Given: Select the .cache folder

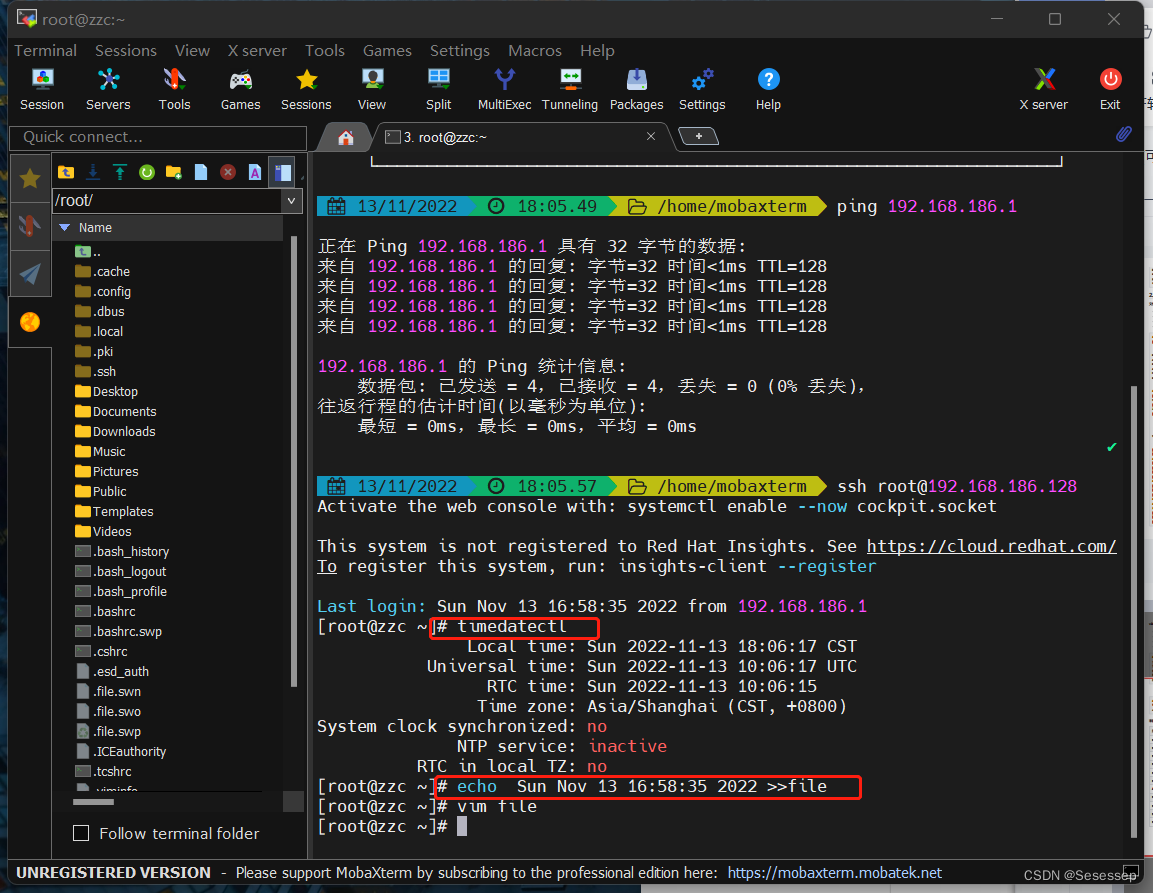Looking at the screenshot, I should (x=103, y=271).
